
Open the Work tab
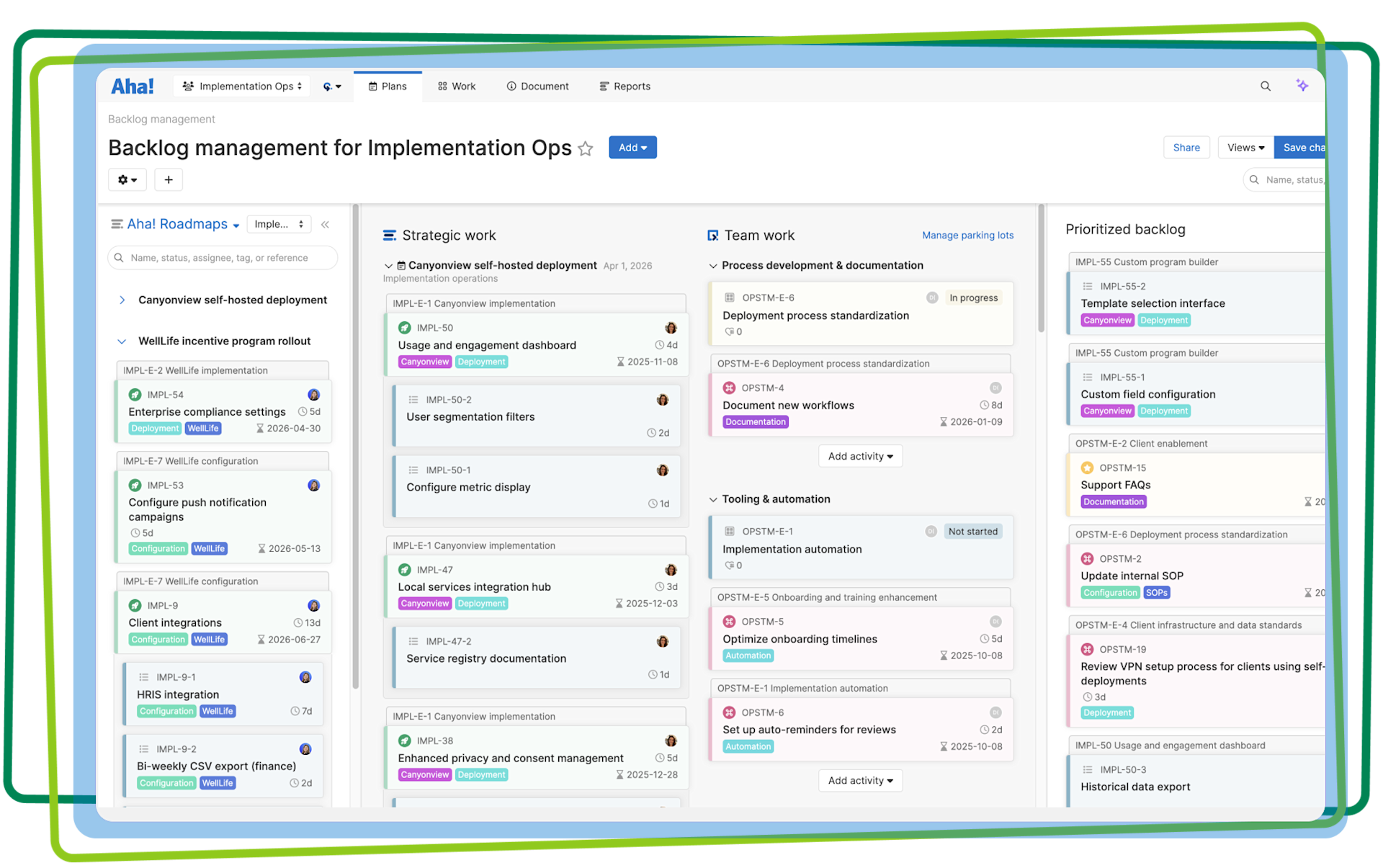click(457, 86)
